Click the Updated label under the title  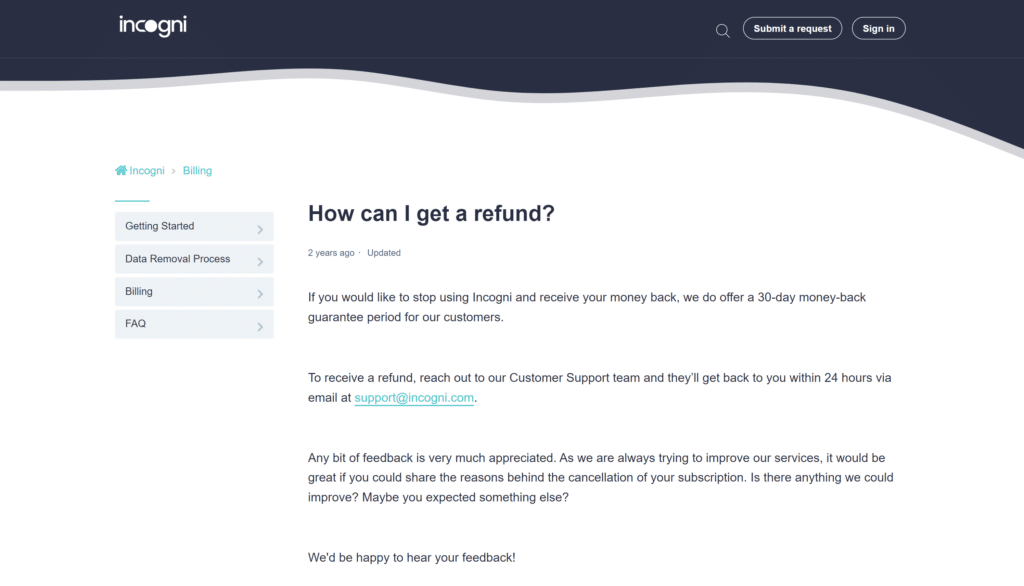(384, 253)
